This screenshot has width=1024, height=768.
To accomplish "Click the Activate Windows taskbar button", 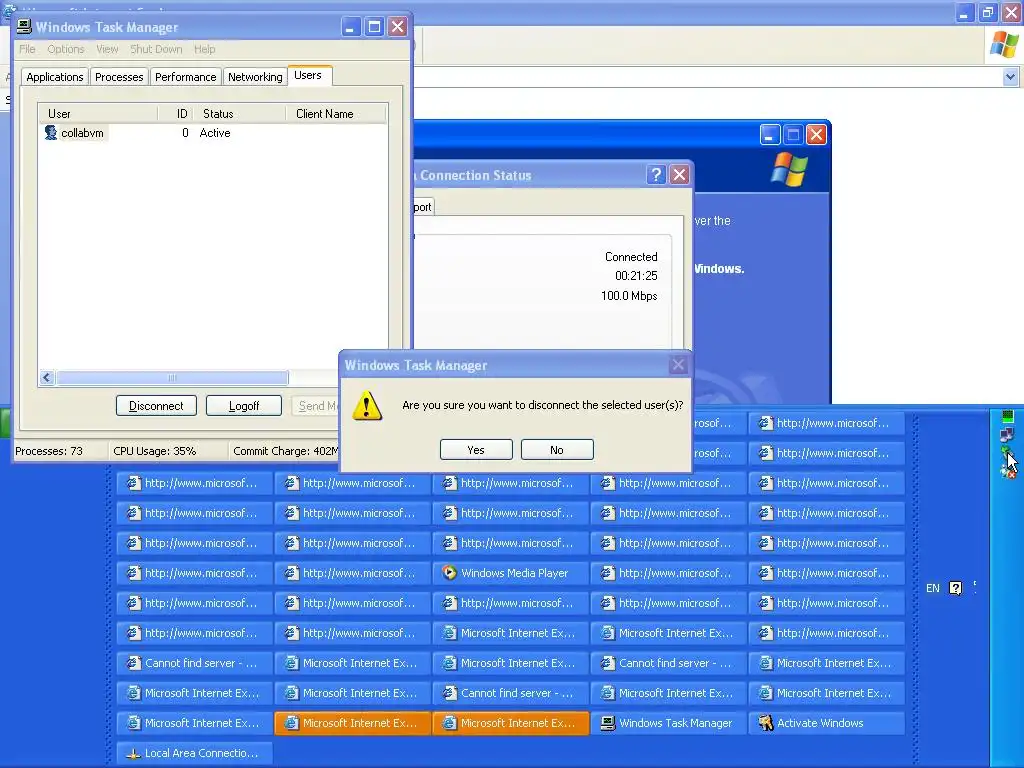I will tap(827, 723).
